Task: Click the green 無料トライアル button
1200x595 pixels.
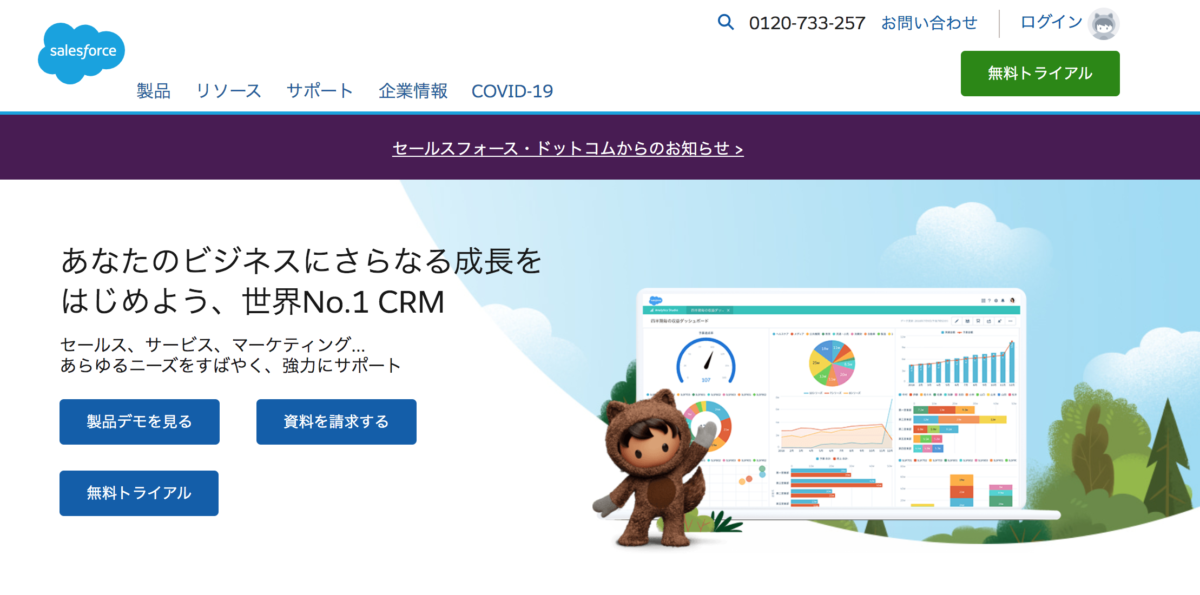Action: [1040, 73]
